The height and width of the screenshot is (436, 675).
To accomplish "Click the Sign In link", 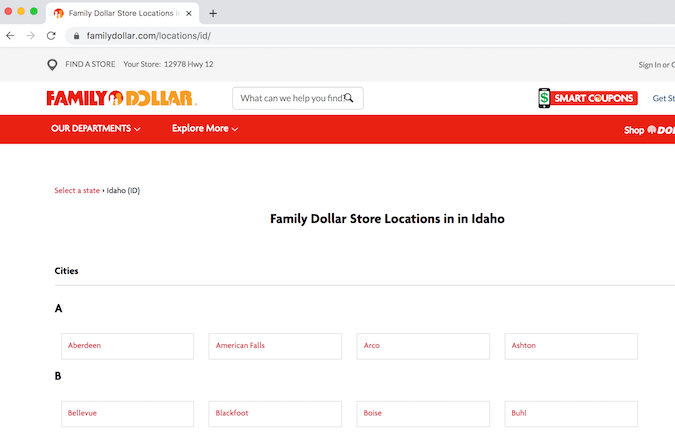I will [x=649, y=65].
